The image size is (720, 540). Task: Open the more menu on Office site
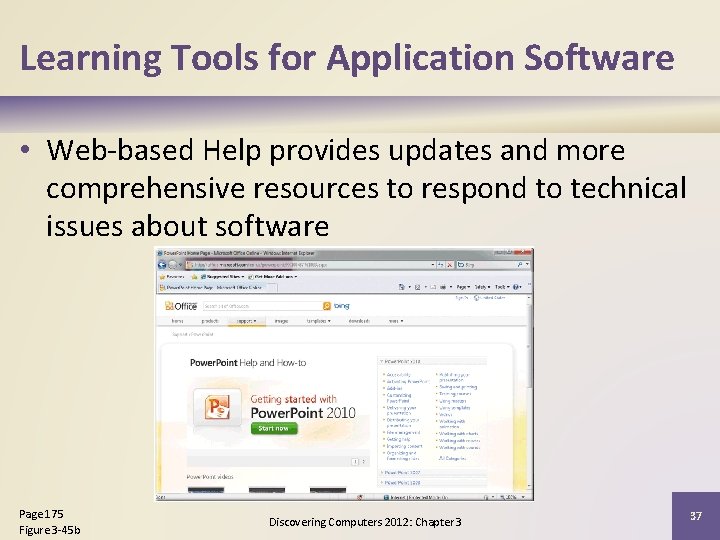pyautogui.click(x=396, y=321)
